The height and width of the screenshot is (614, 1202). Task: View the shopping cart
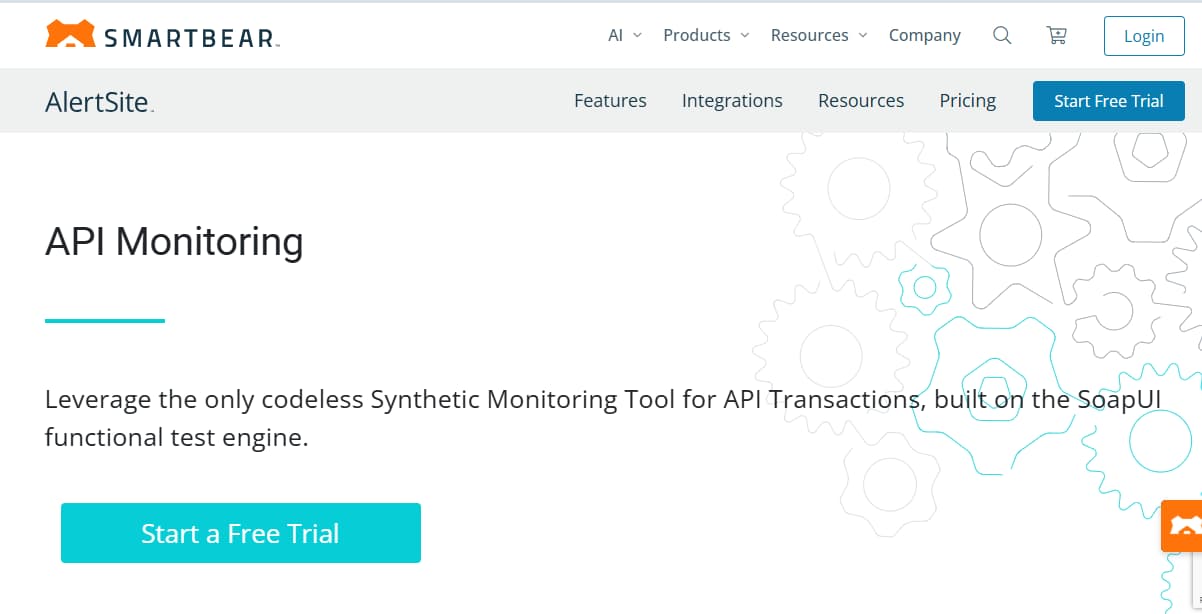pos(1056,35)
